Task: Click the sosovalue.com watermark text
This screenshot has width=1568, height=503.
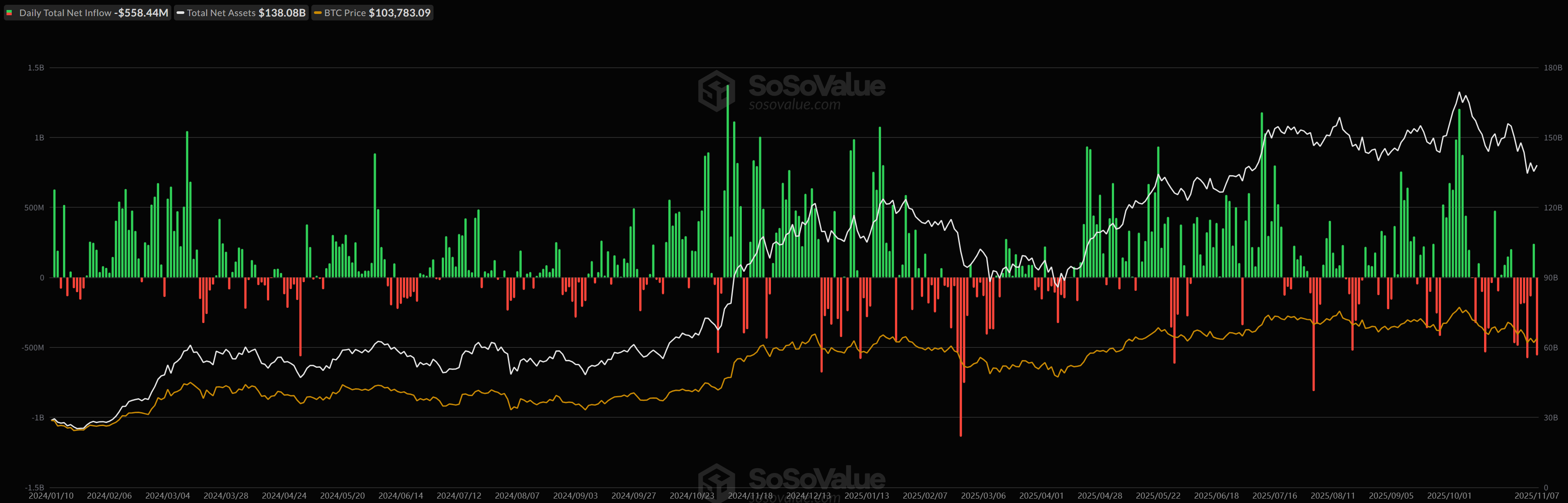Action: click(794, 105)
